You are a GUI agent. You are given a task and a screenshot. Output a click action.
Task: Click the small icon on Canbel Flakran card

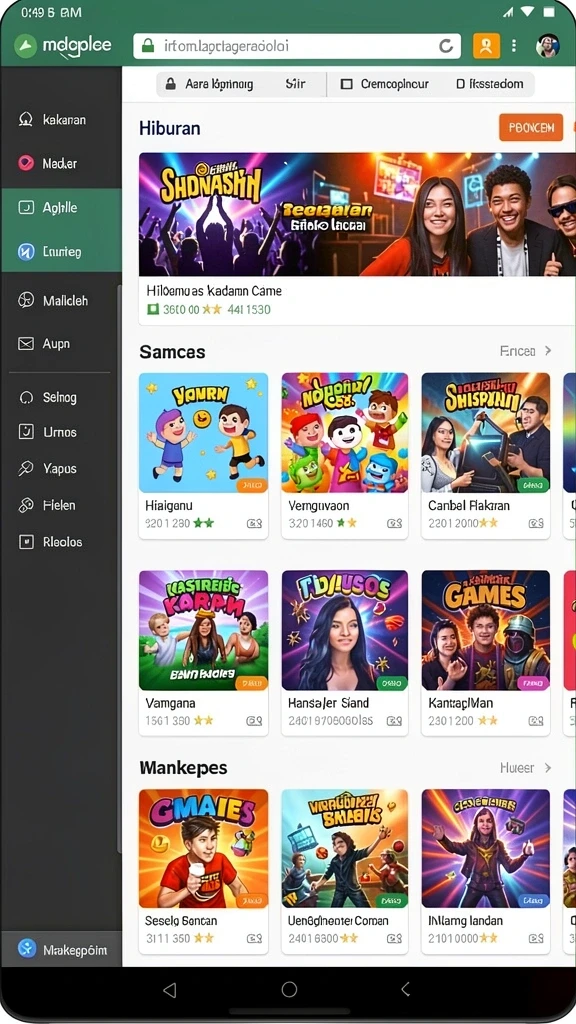point(536,523)
